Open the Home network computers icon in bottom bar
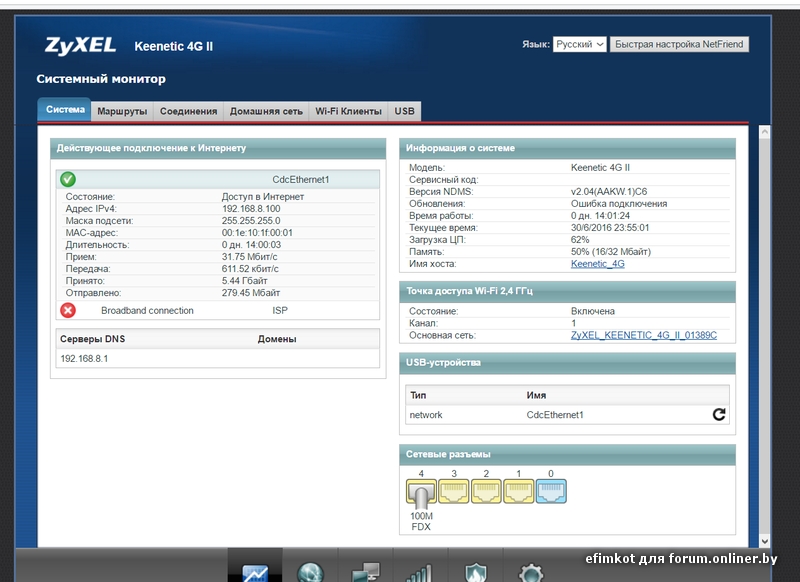Viewport: 800px width, 582px height. (365, 571)
